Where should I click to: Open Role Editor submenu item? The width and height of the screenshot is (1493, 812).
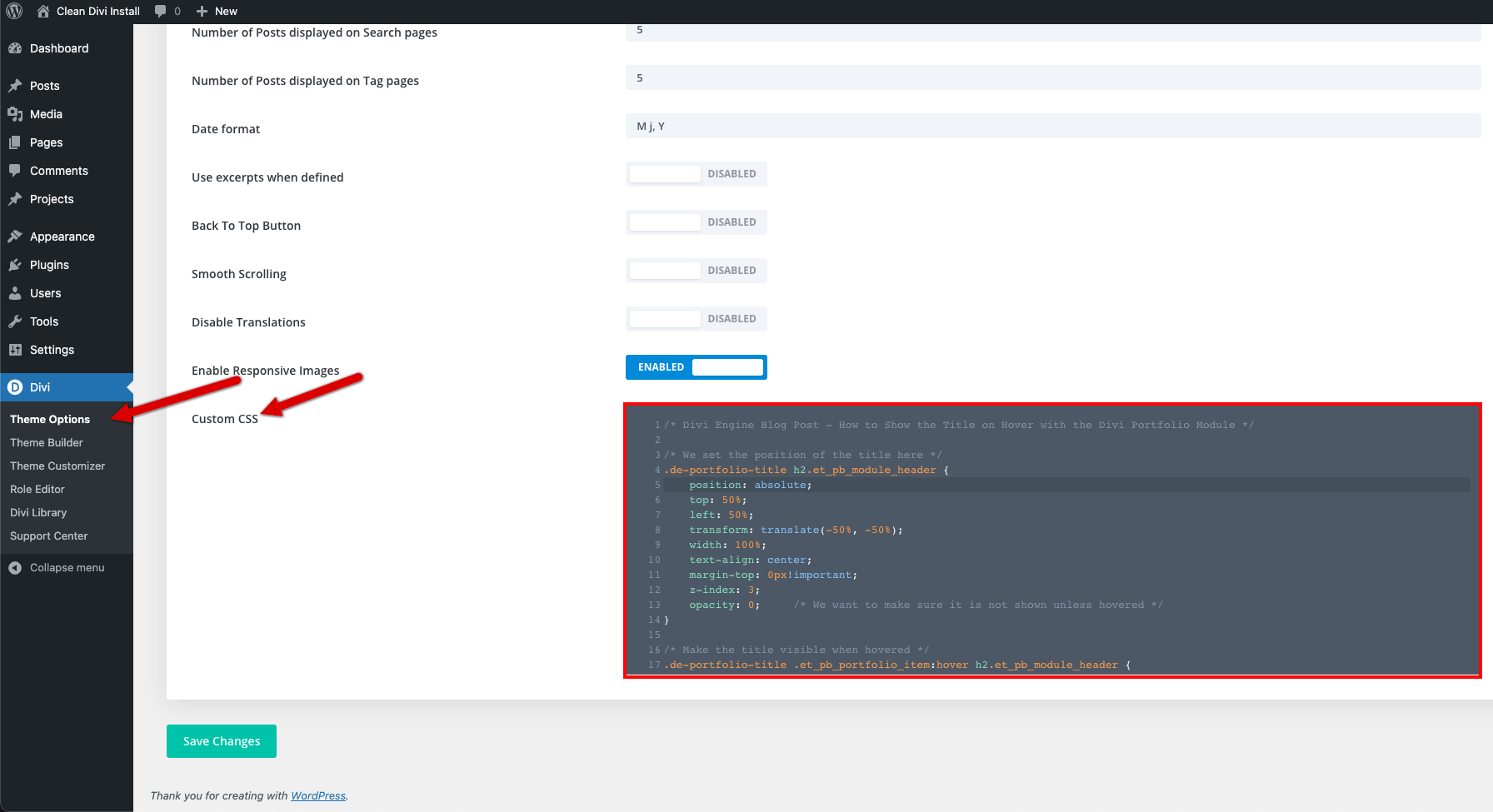click(x=37, y=489)
